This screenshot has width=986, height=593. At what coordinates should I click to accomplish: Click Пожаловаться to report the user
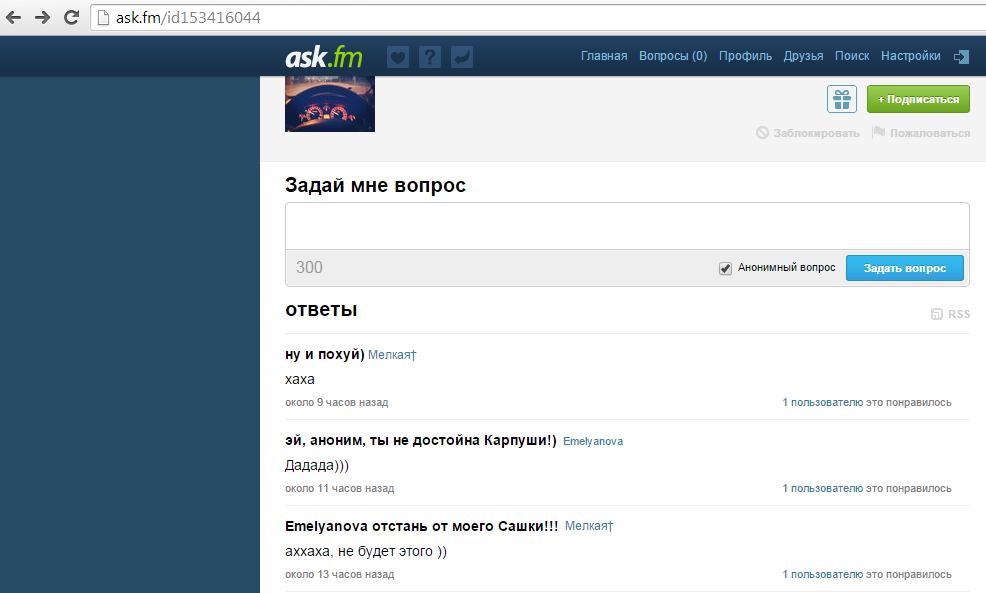[921, 133]
